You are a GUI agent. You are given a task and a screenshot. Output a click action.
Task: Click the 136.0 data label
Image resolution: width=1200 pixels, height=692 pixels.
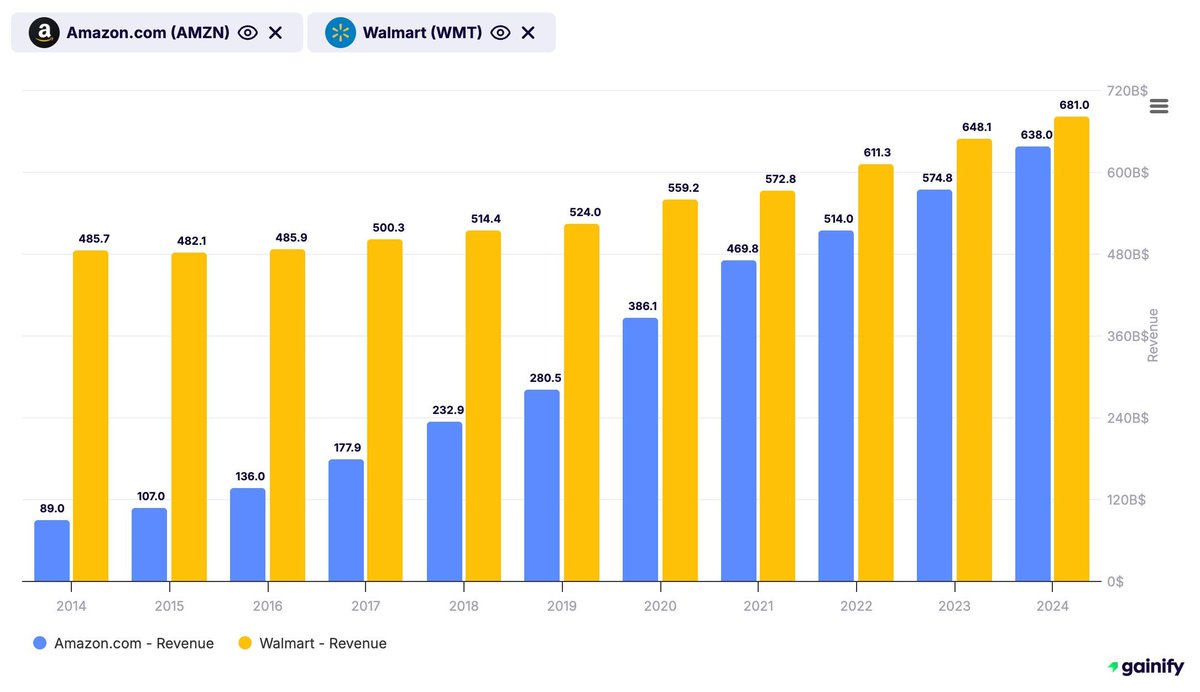click(x=250, y=476)
